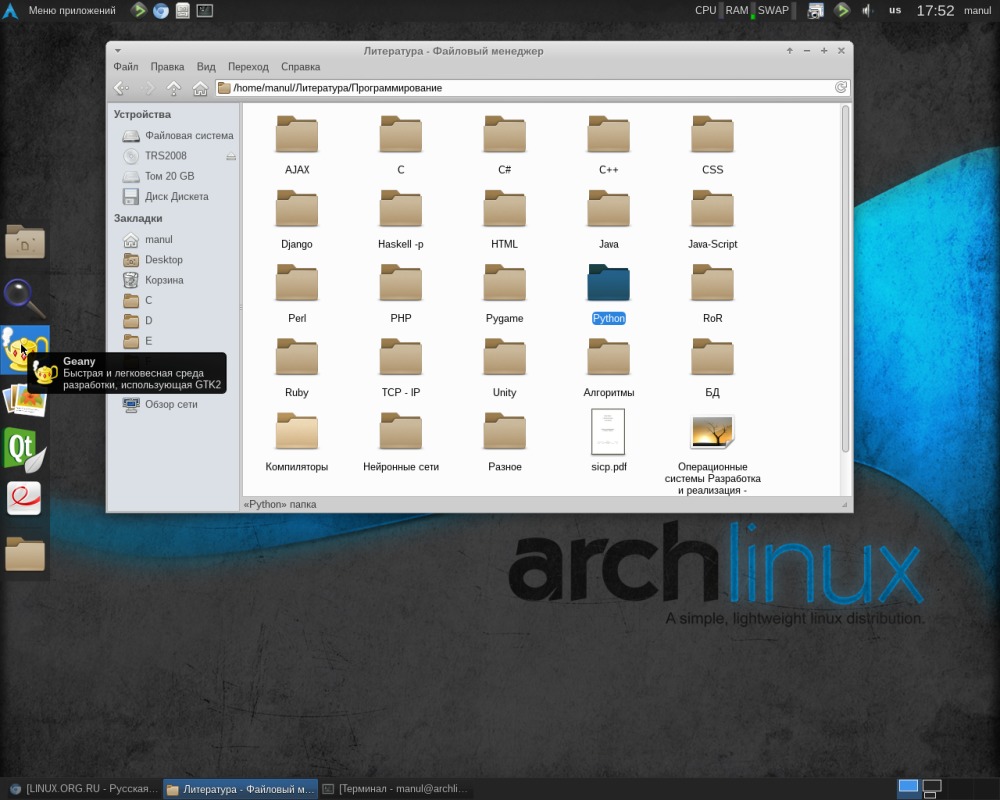Go up to the parent folder
Screen dimensions: 1000x800
tap(173, 88)
